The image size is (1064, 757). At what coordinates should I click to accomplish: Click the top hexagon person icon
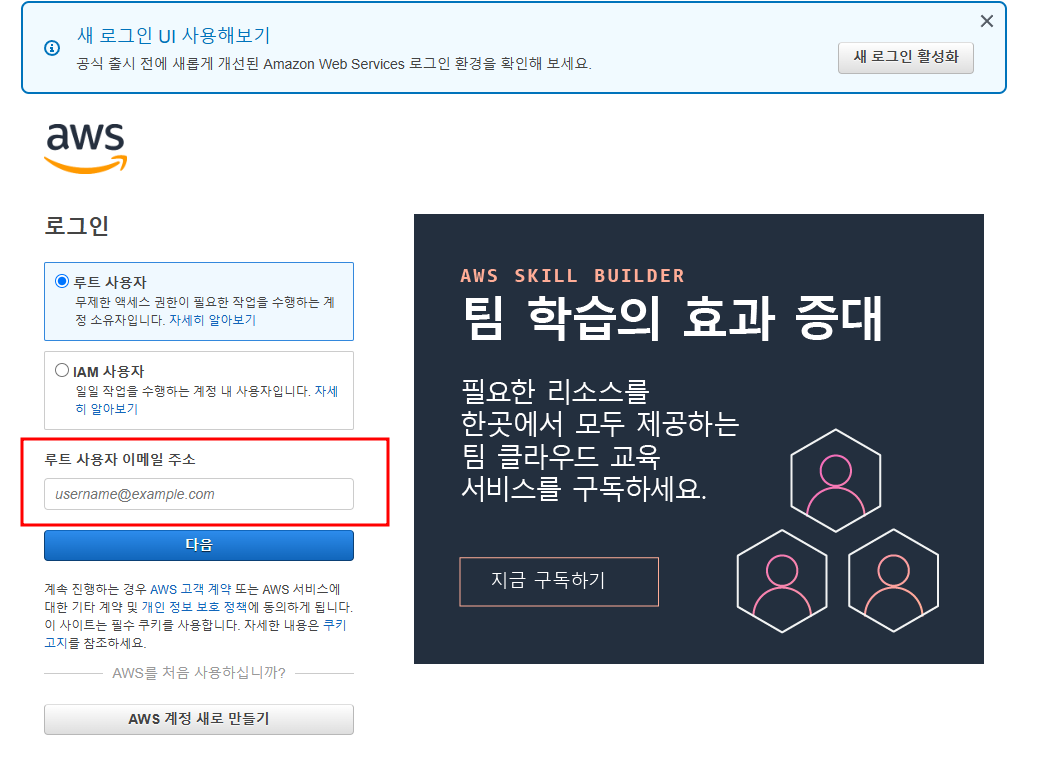[835, 481]
